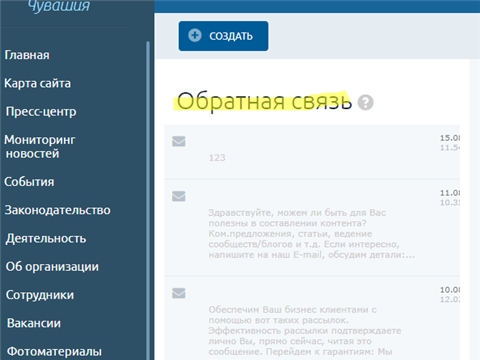The height and width of the screenshot is (360, 480).
Task: Select Мониторинг новостей menu item
Action: pyautogui.click(x=40, y=147)
